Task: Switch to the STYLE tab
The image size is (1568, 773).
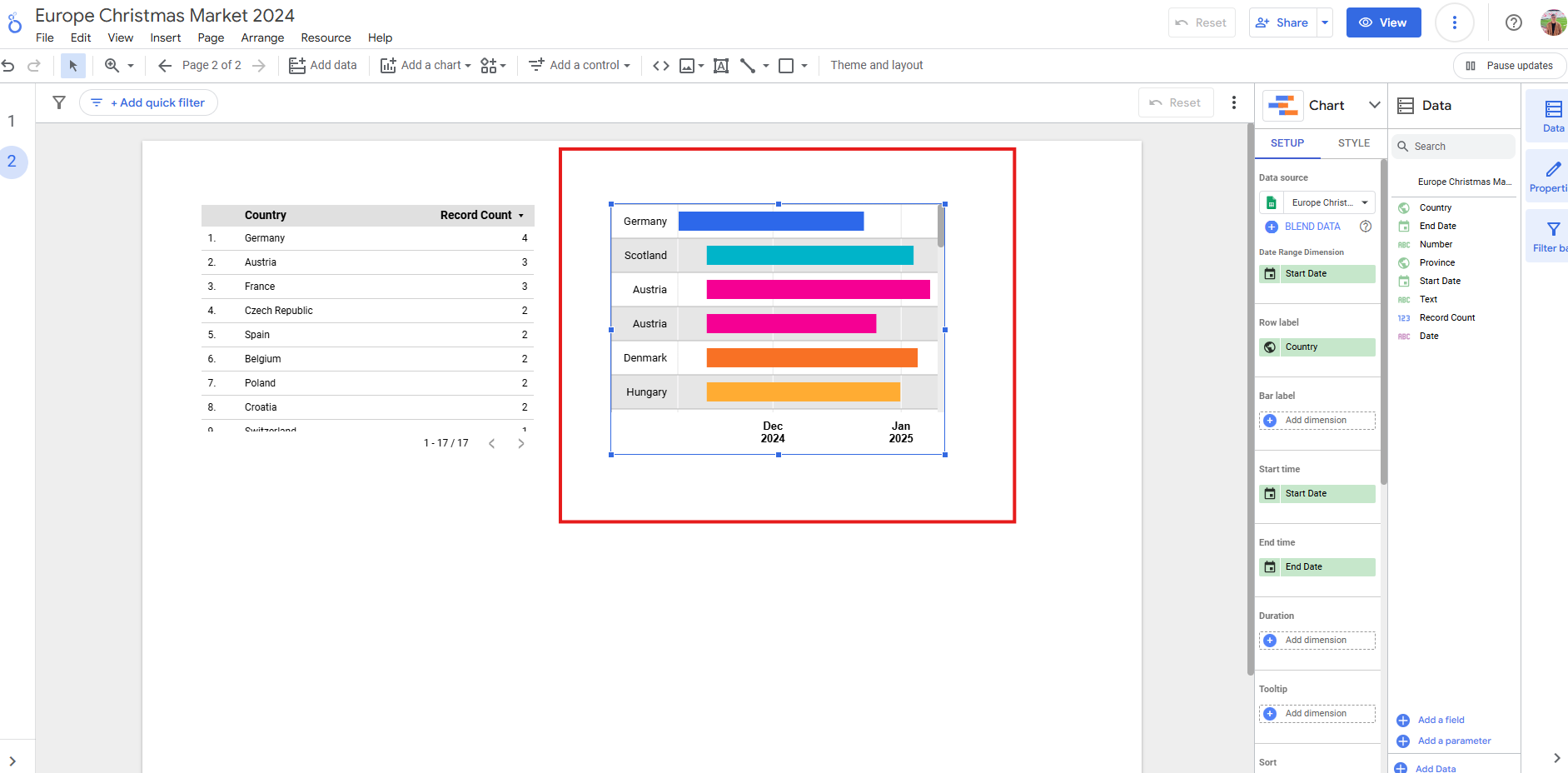Action: coord(1353,143)
